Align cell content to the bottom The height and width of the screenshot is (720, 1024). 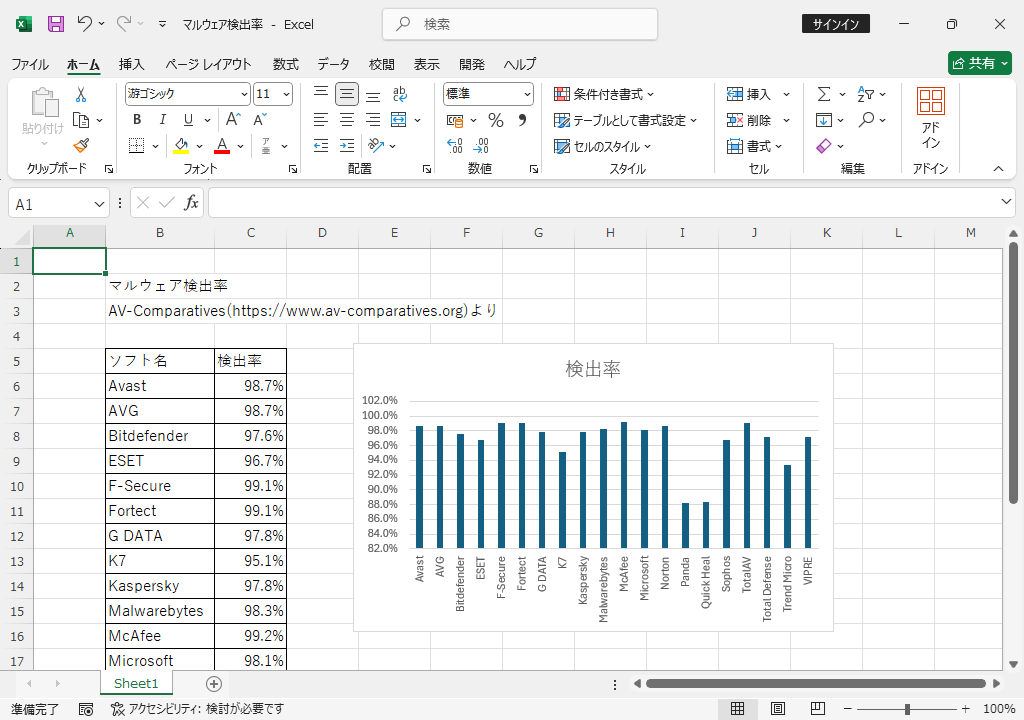[373, 94]
